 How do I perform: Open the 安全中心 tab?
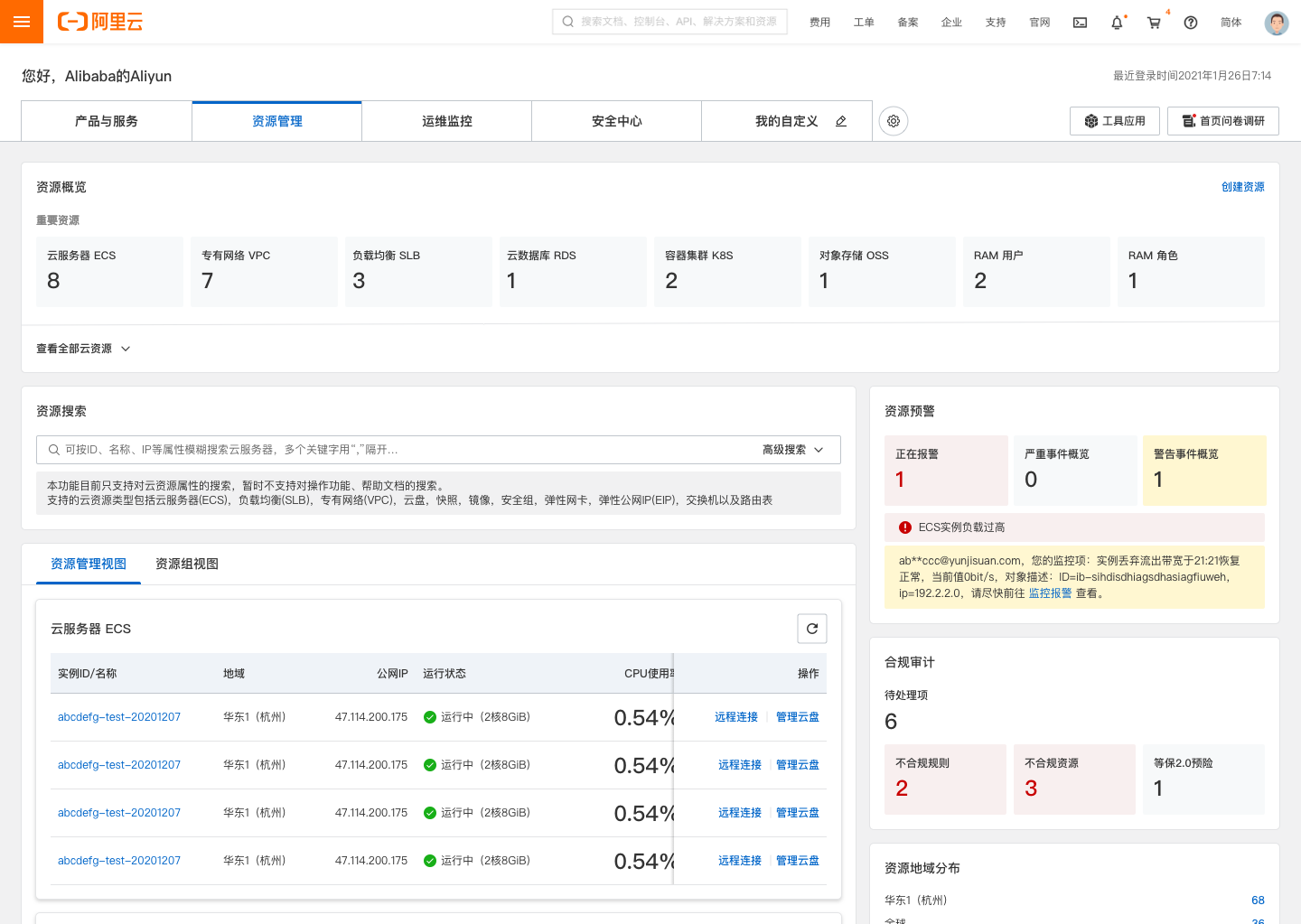616,121
